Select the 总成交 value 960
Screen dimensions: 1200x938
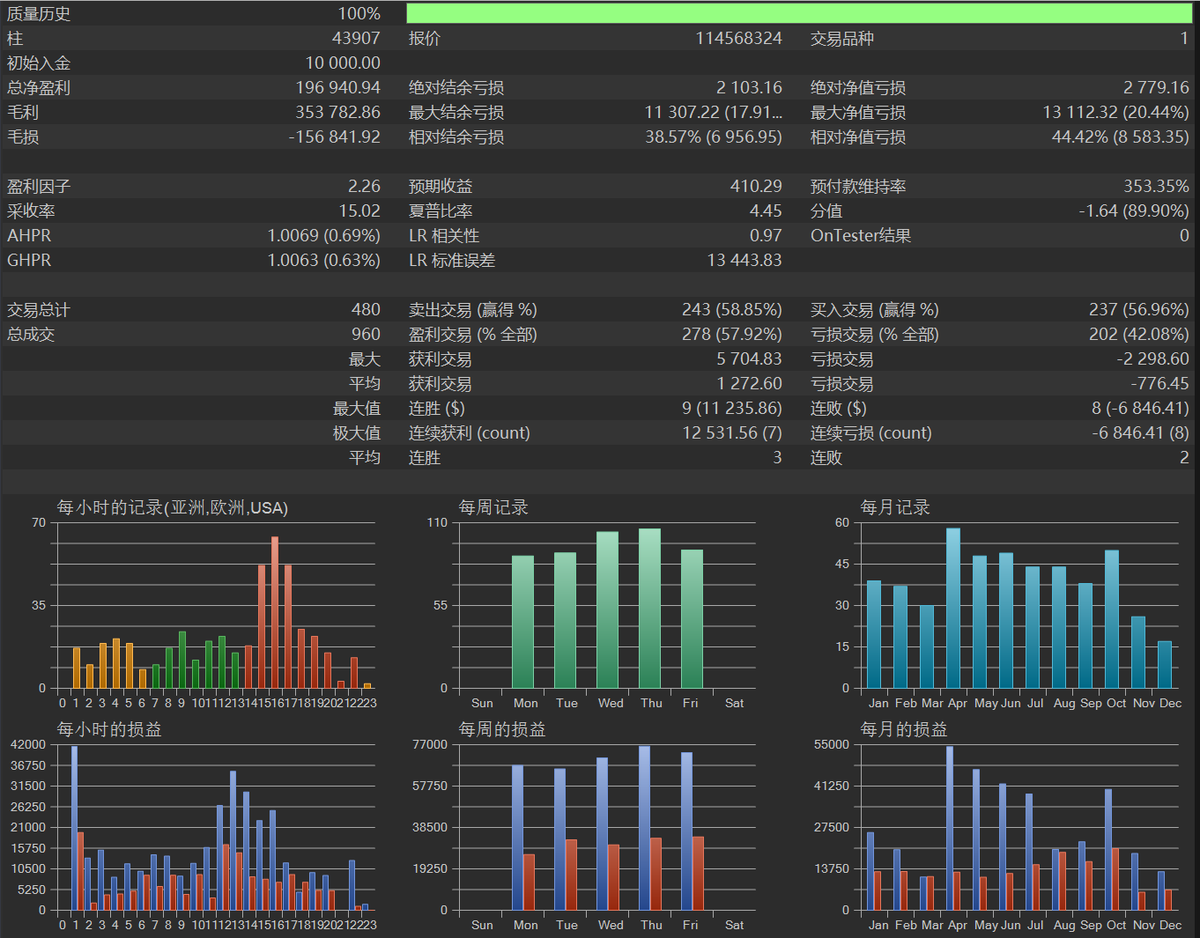click(x=366, y=334)
